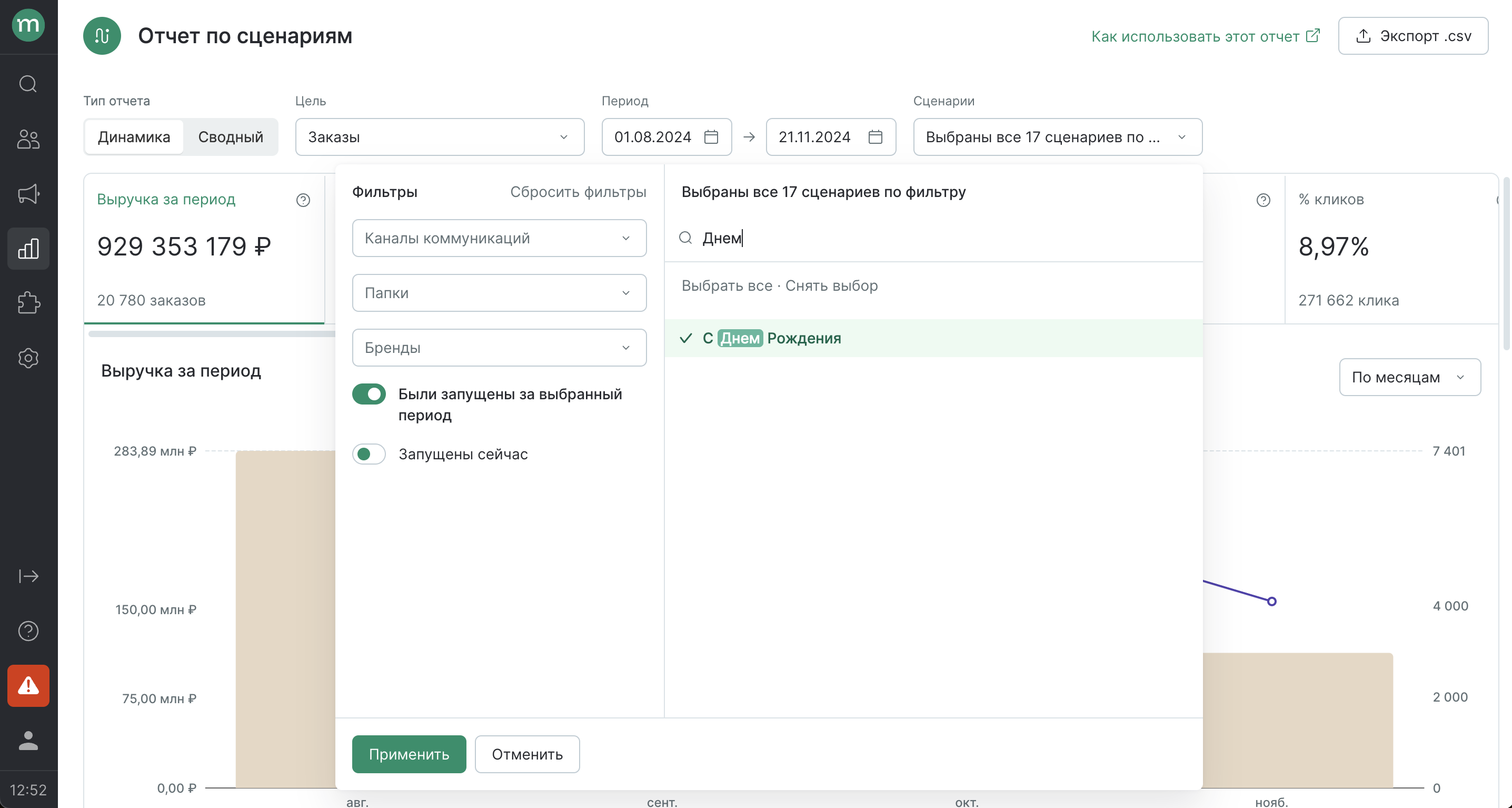Open По месяцам grouping dropdown
The width and height of the screenshot is (1512, 808).
coord(1410,377)
